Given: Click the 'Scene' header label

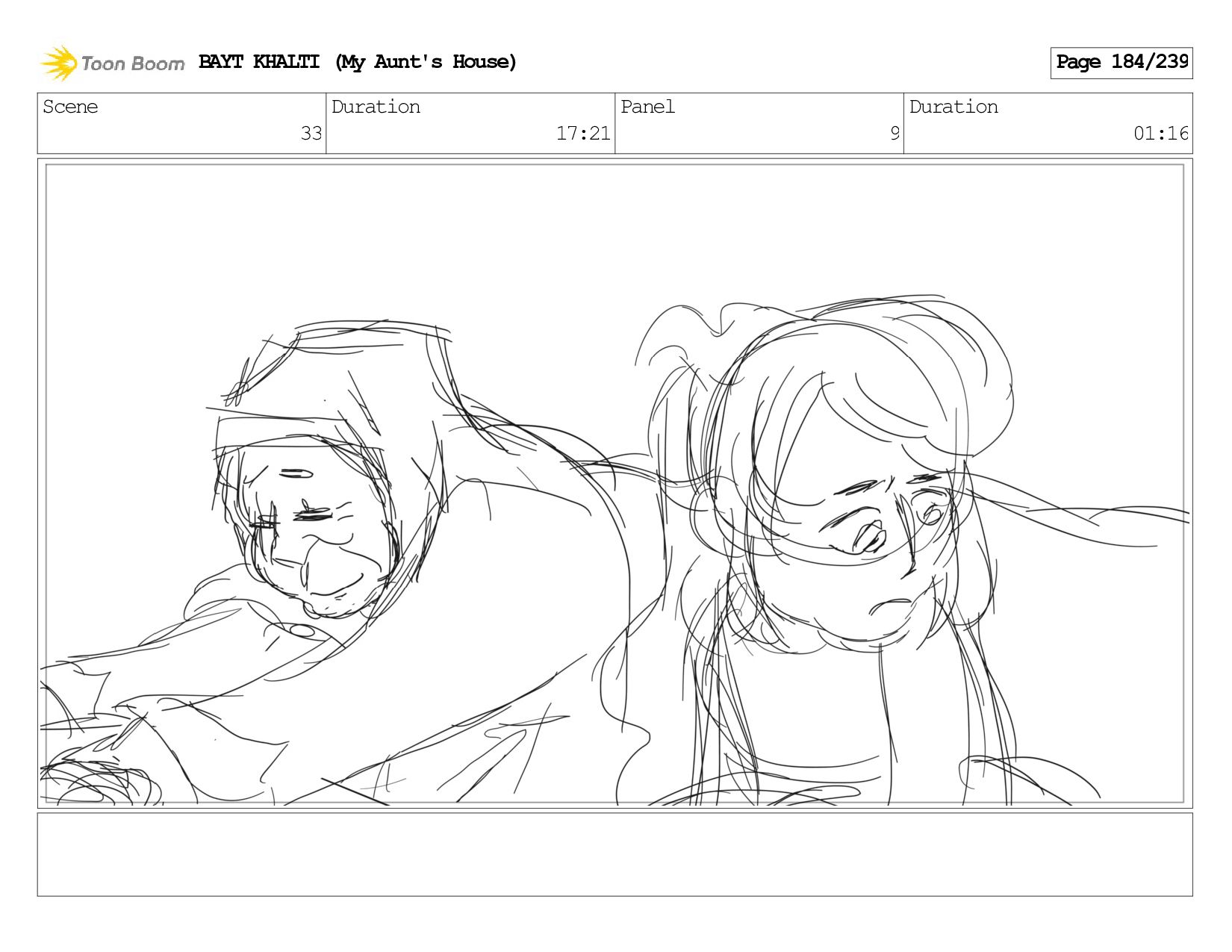Looking at the screenshot, I should click(x=70, y=107).
